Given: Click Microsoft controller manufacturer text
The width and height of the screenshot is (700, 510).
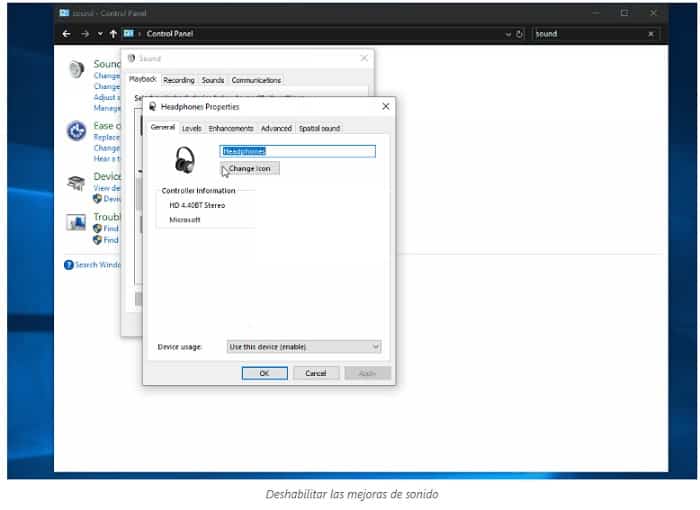Looking at the screenshot, I should point(185,220).
